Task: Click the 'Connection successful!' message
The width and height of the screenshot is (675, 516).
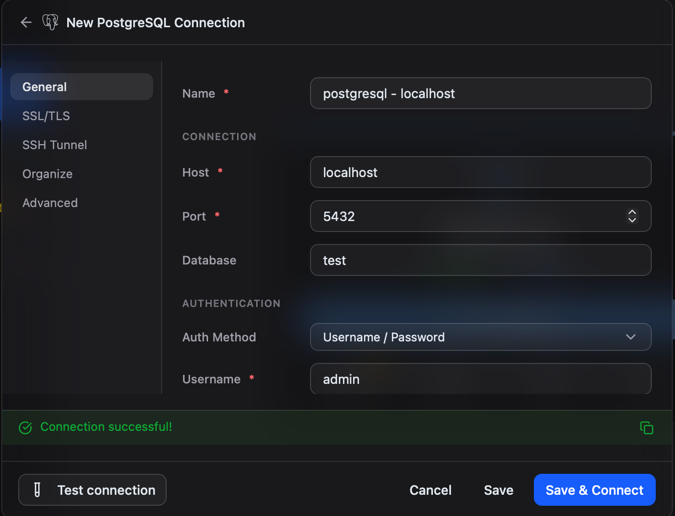Action: (x=106, y=426)
